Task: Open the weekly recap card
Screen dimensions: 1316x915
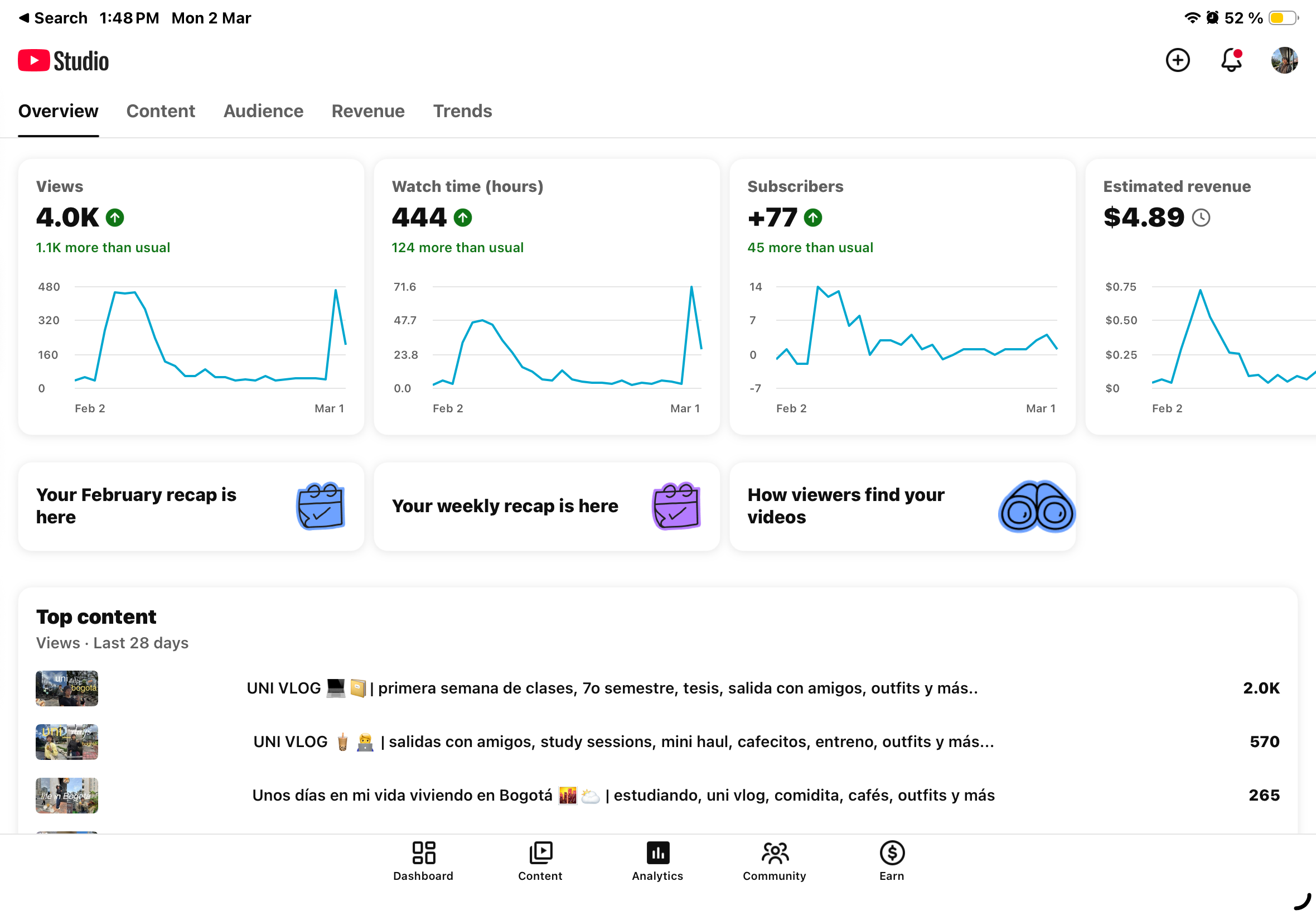Action: 546,506
